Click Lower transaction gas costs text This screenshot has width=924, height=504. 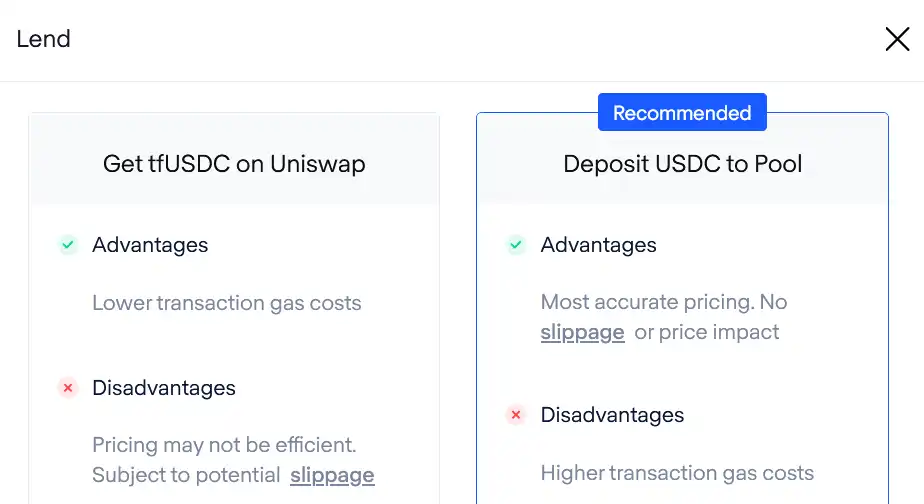click(x=227, y=303)
